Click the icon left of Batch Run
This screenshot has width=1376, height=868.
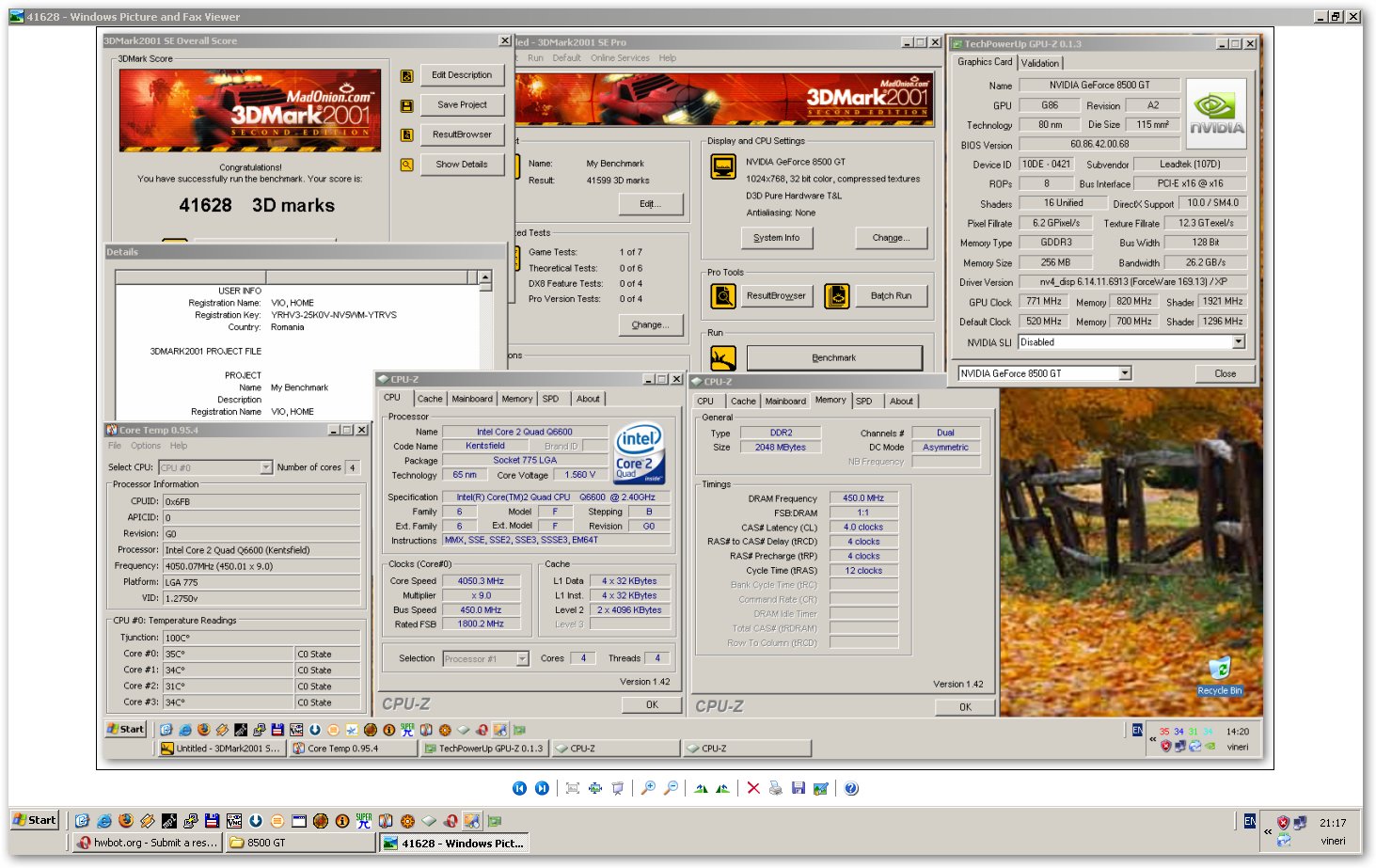(x=837, y=296)
